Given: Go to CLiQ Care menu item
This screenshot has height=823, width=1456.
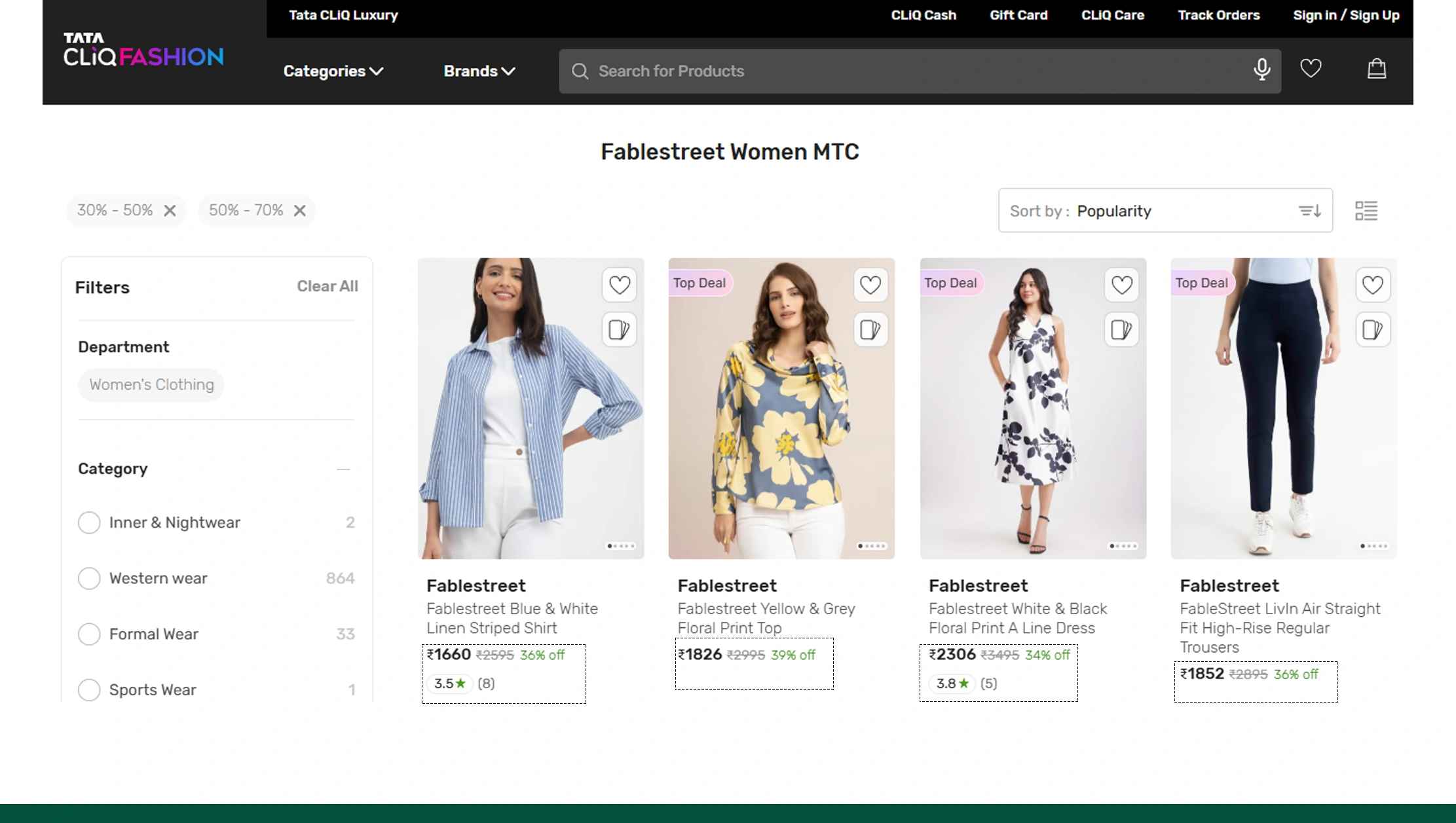Looking at the screenshot, I should (x=1112, y=15).
